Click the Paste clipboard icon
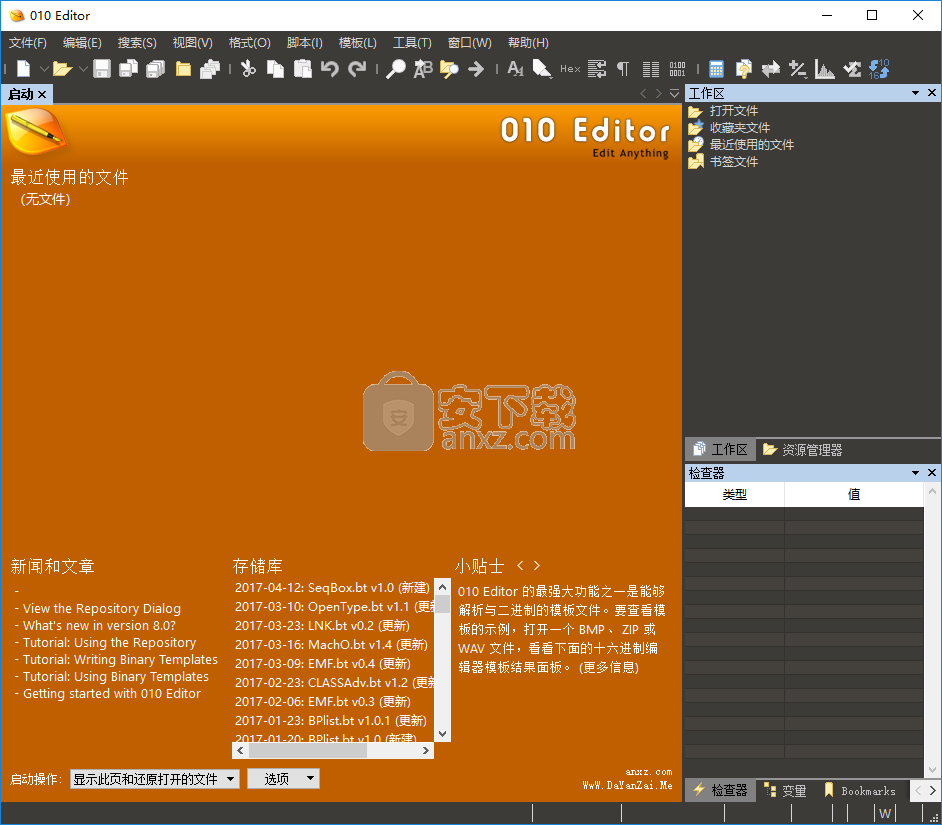The width and height of the screenshot is (942, 825). (303, 69)
